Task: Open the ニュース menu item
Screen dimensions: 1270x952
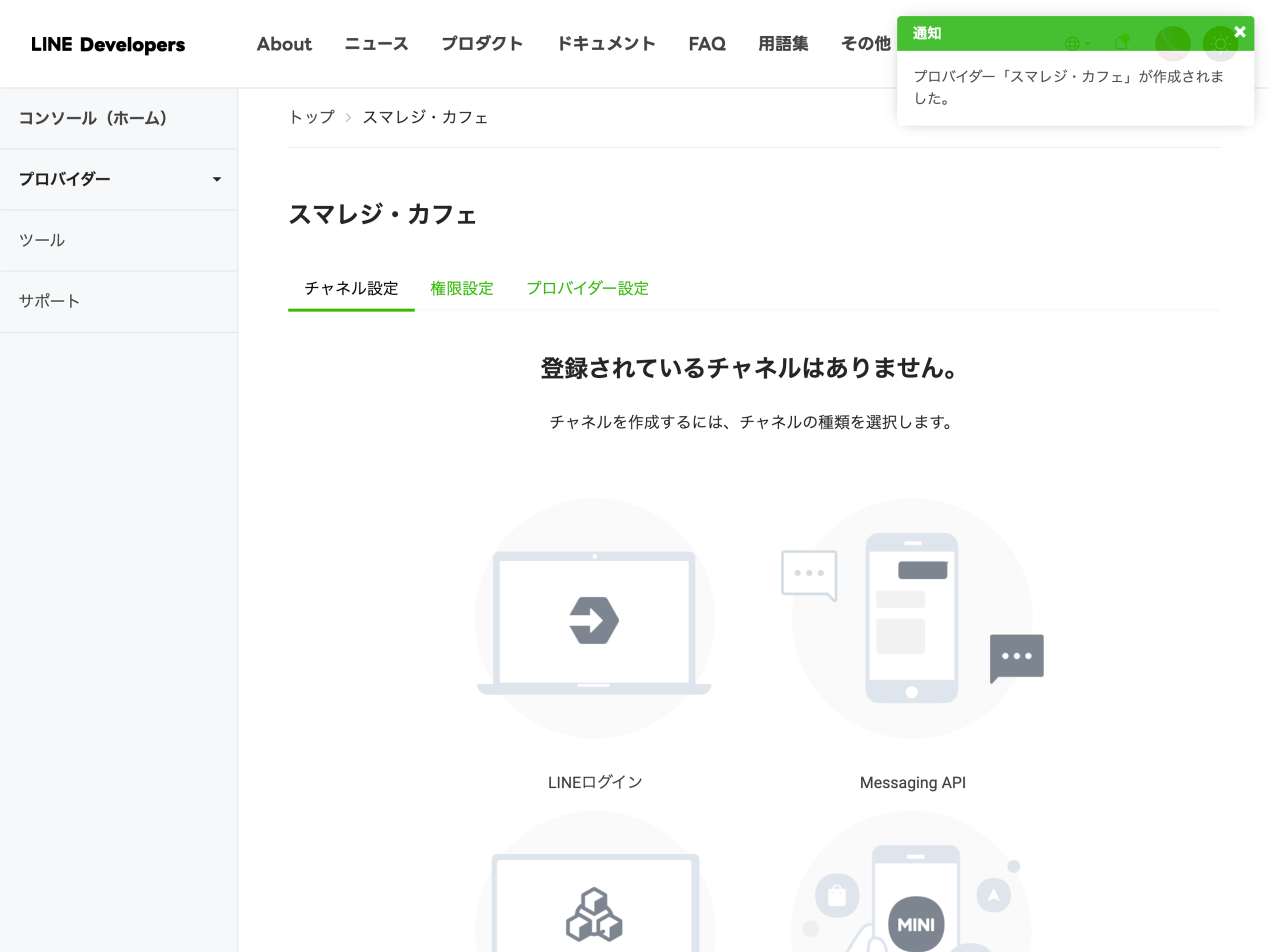Action: (x=377, y=44)
